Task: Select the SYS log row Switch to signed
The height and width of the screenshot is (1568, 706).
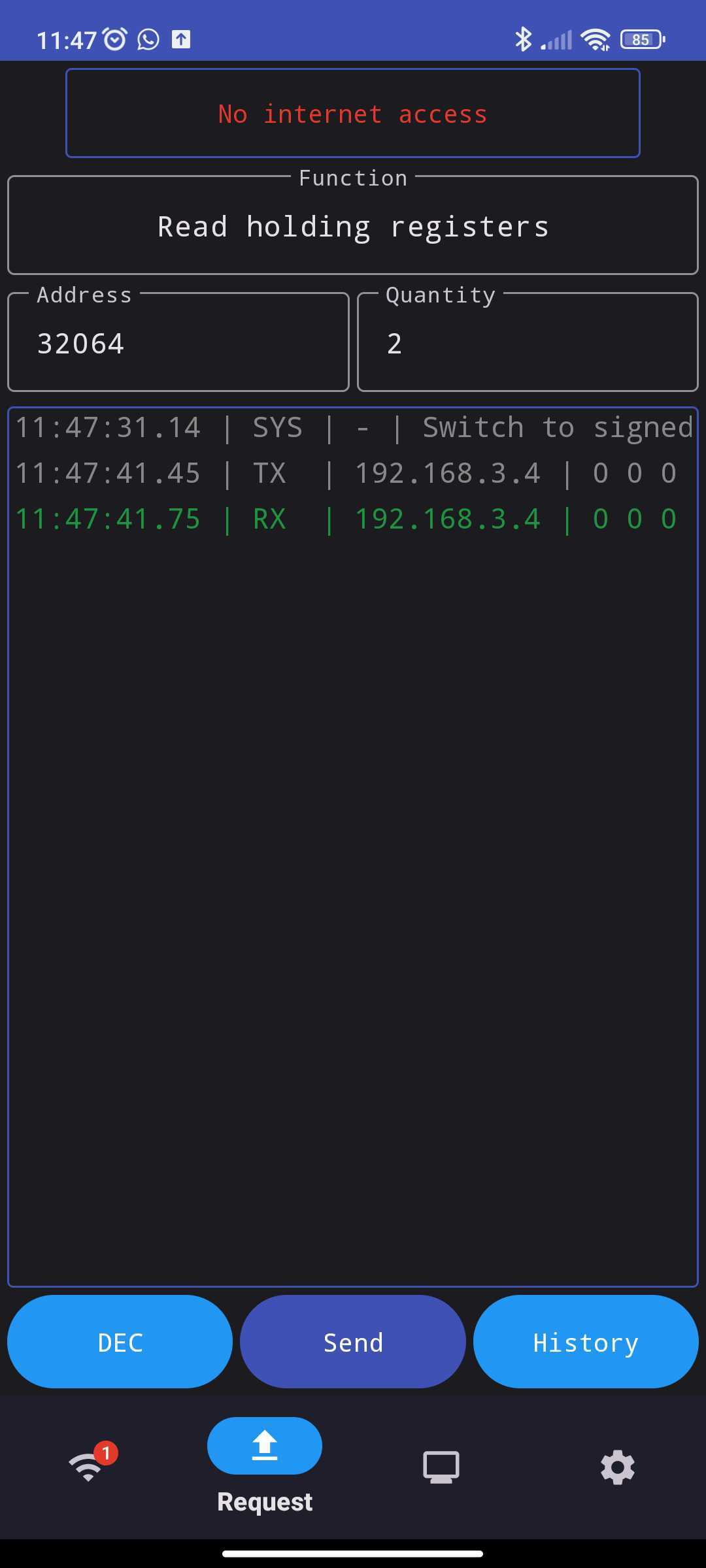Action: 353,428
